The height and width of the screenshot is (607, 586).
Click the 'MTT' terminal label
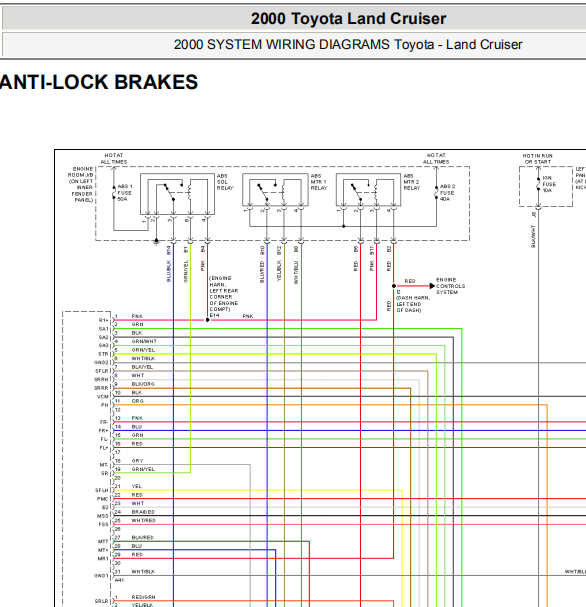103,542
